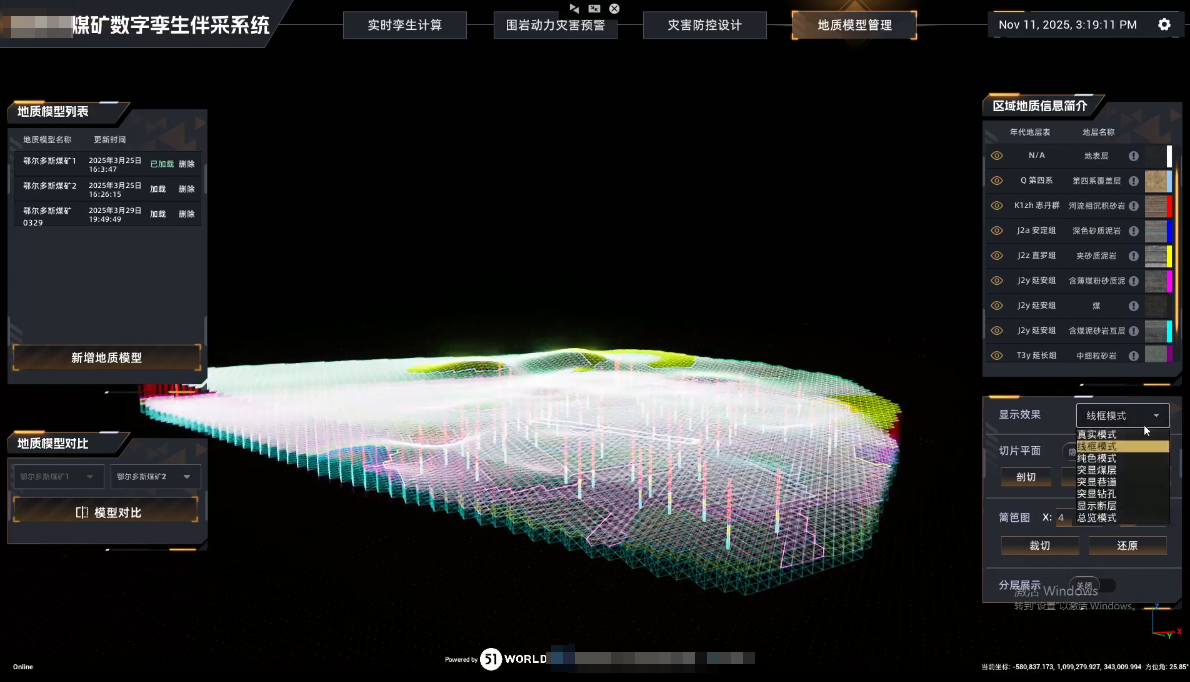Click info icon for 夹砂质泥岩 row
The width and height of the screenshot is (1190, 682).
(x=1133, y=256)
